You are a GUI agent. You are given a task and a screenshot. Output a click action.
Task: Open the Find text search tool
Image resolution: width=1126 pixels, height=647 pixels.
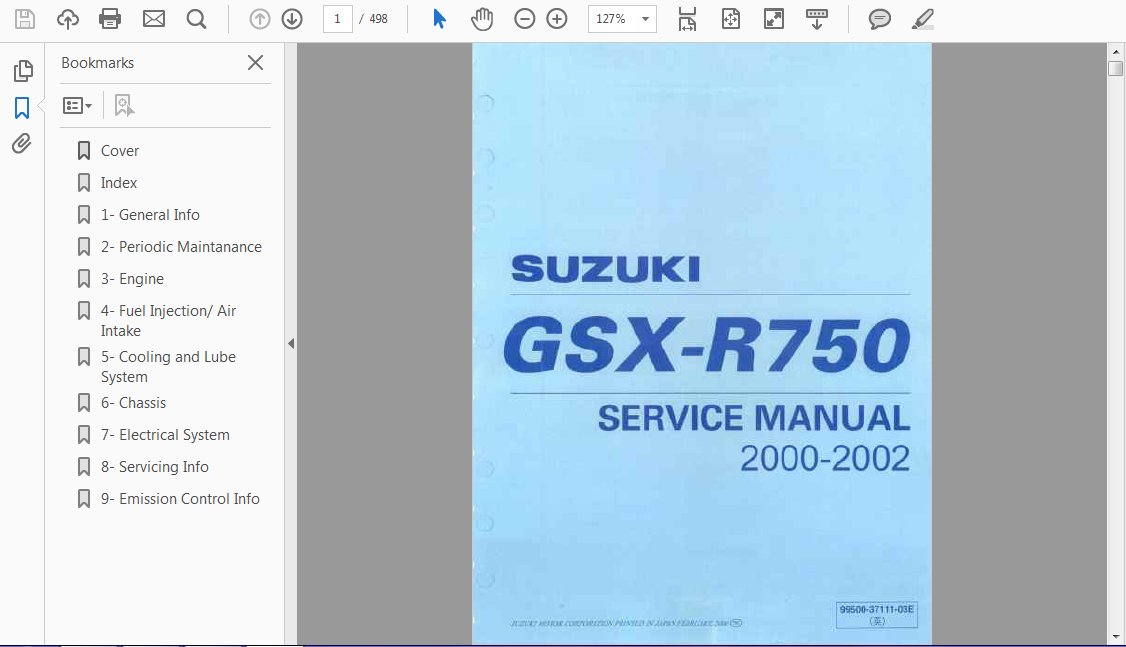click(196, 19)
